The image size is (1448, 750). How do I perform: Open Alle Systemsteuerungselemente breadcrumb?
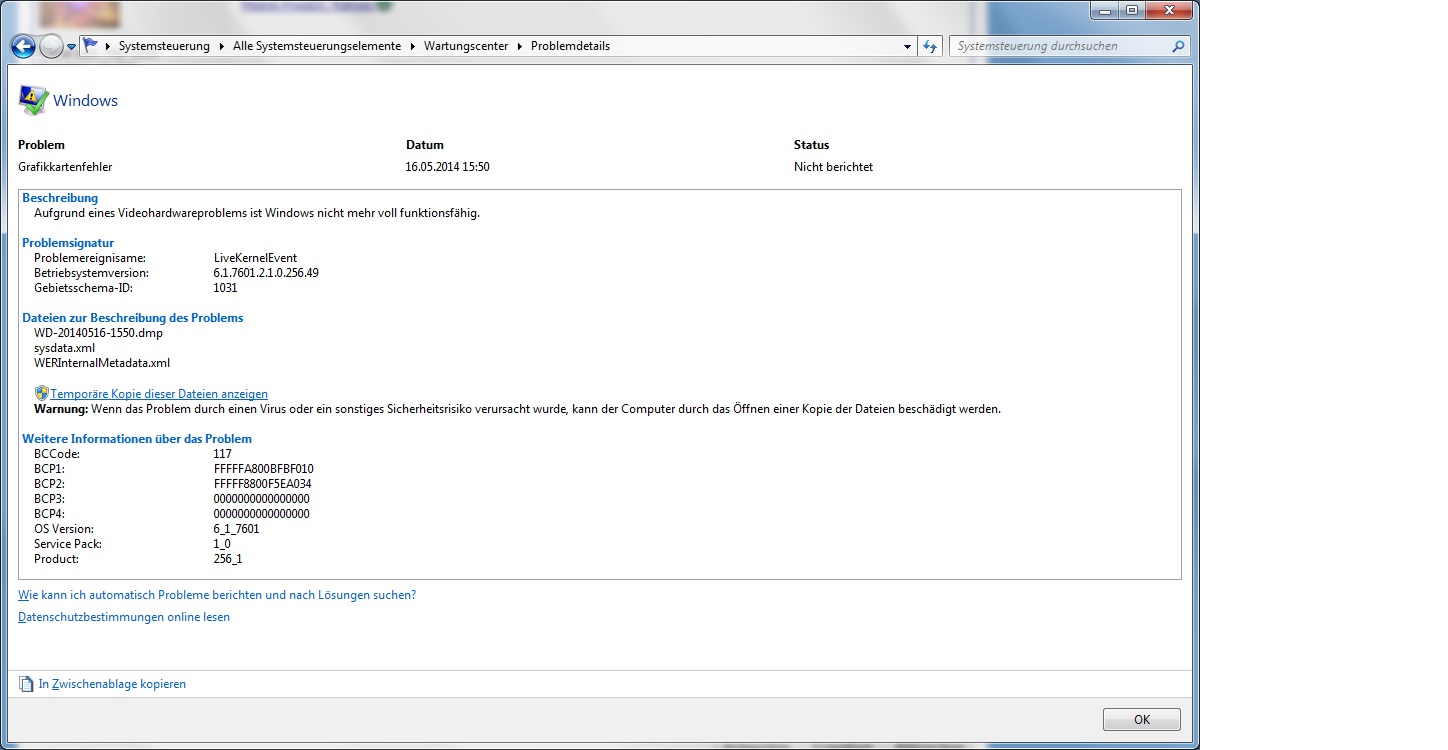(317, 46)
